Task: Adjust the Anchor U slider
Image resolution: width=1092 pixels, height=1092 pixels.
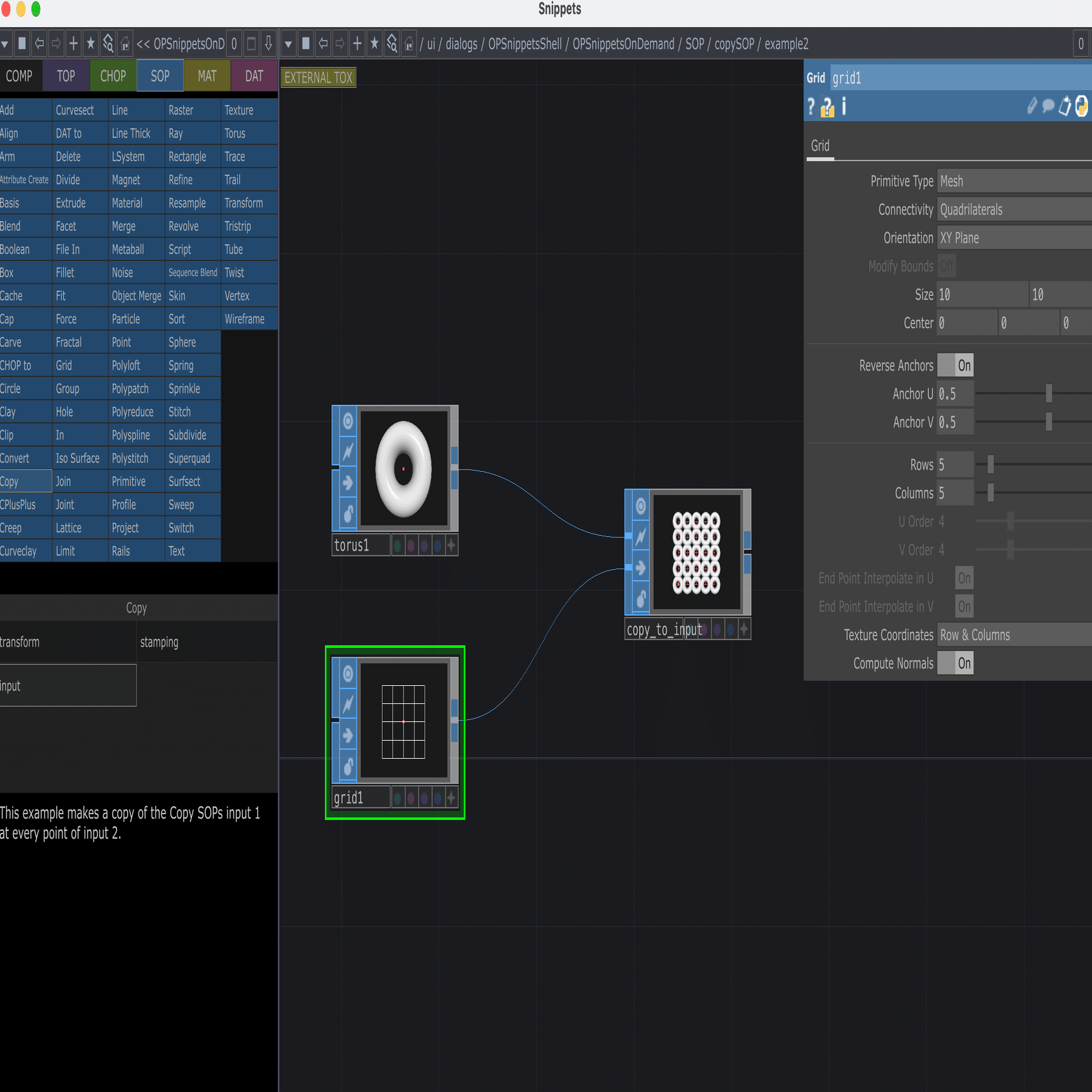Action: coord(1049,392)
